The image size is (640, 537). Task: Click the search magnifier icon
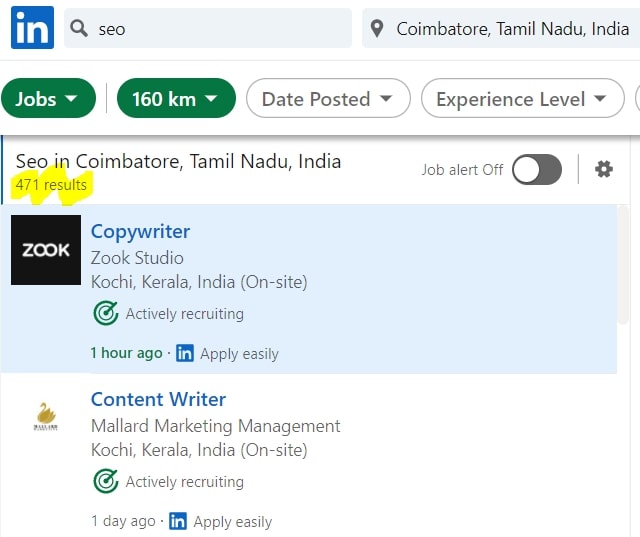point(82,29)
